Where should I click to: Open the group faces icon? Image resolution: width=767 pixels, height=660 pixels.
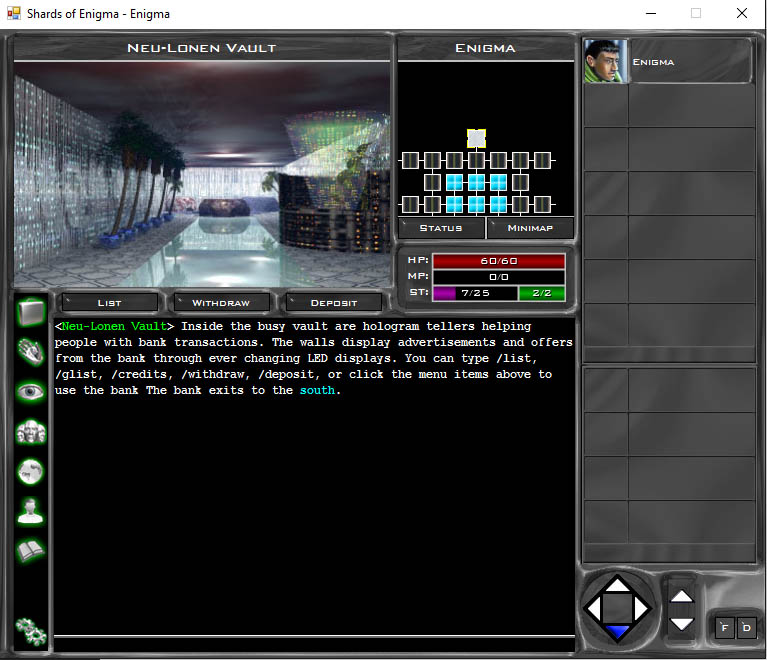tap(31, 432)
